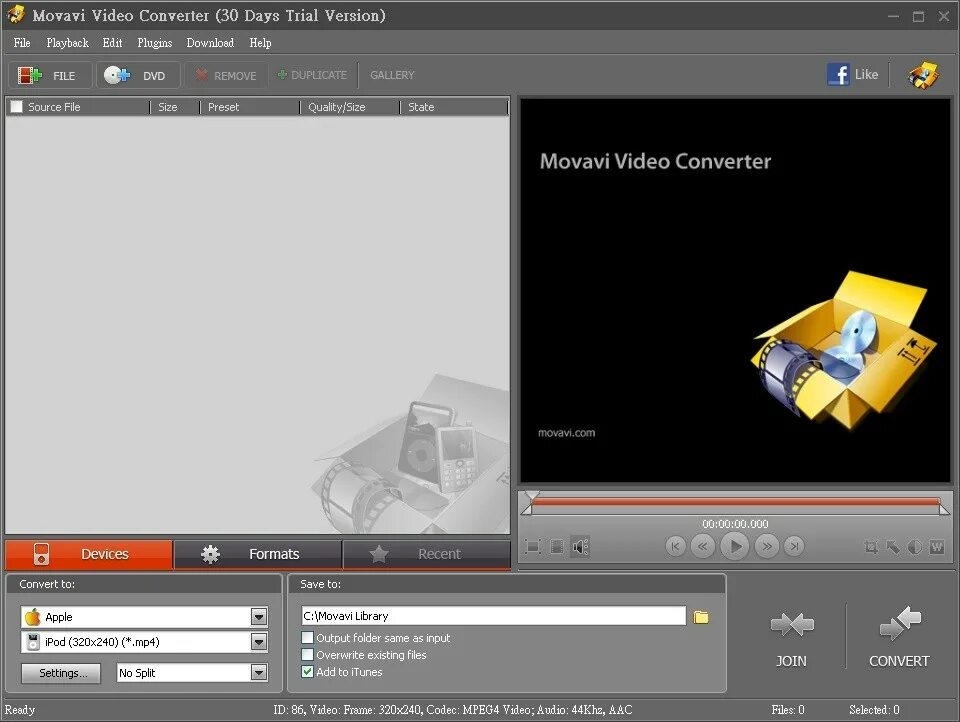
Task: Click the Settings... button
Action: pyautogui.click(x=61, y=673)
